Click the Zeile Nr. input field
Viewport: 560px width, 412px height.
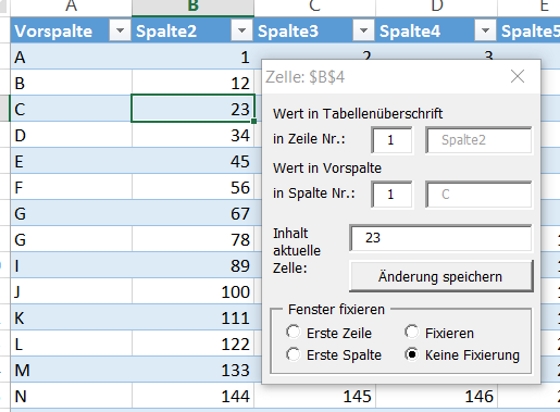pyautogui.click(x=391, y=140)
